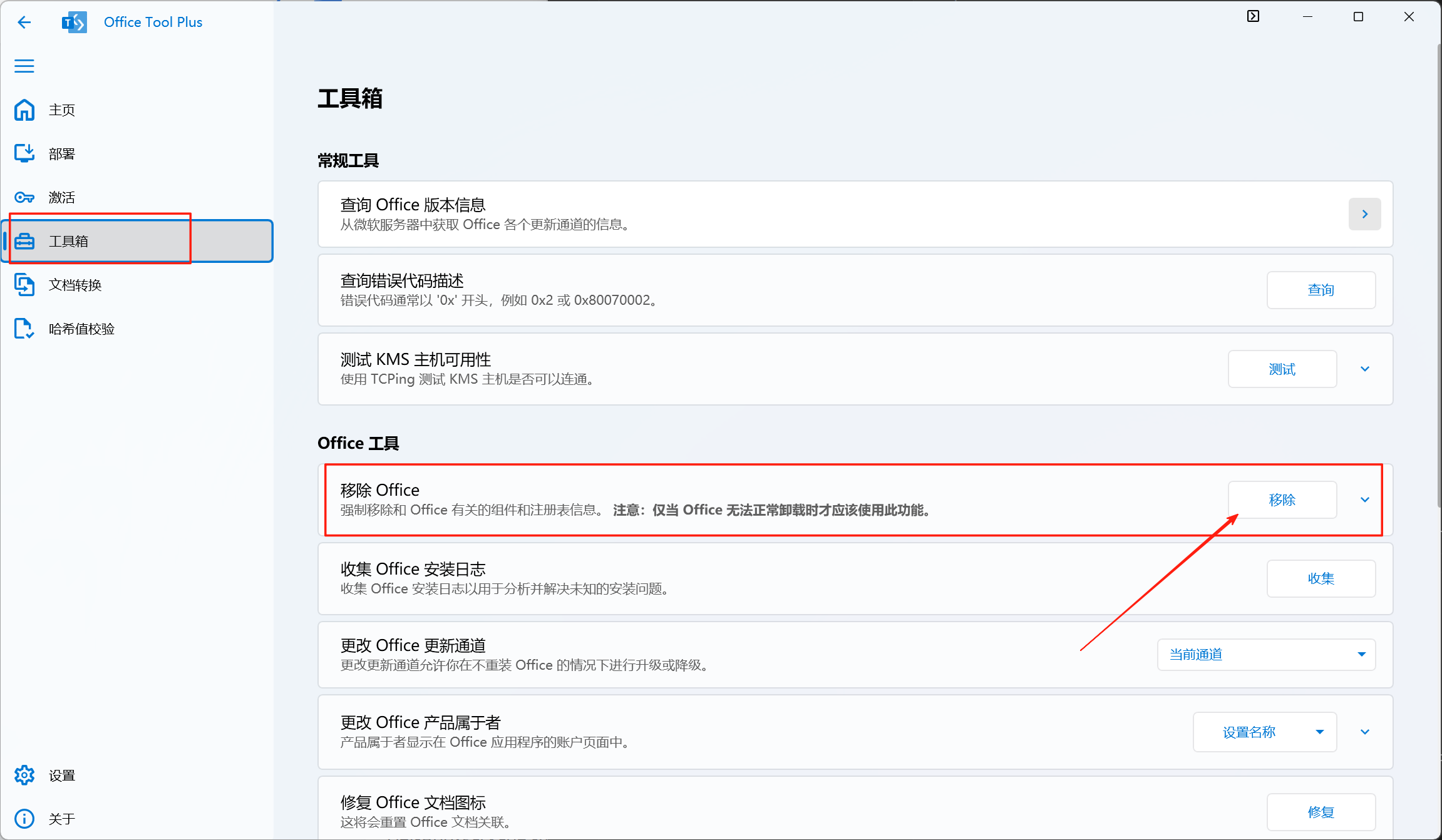Open the 当前通道 update channel dropdown

click(1266, 654)
